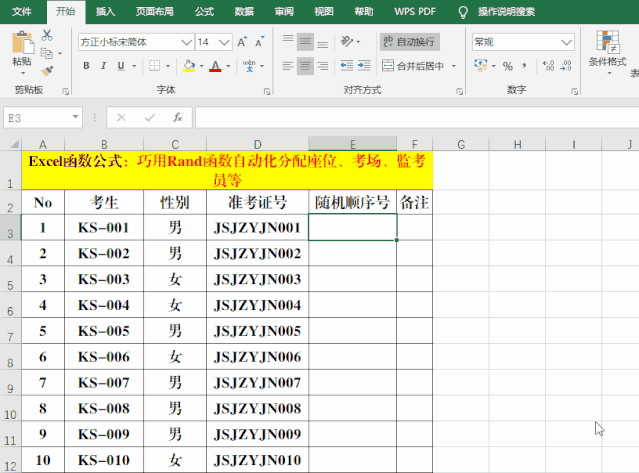Click the Insert Function fx icon
639x473 pixels.
pyautogui.click(x=178, y=117)
